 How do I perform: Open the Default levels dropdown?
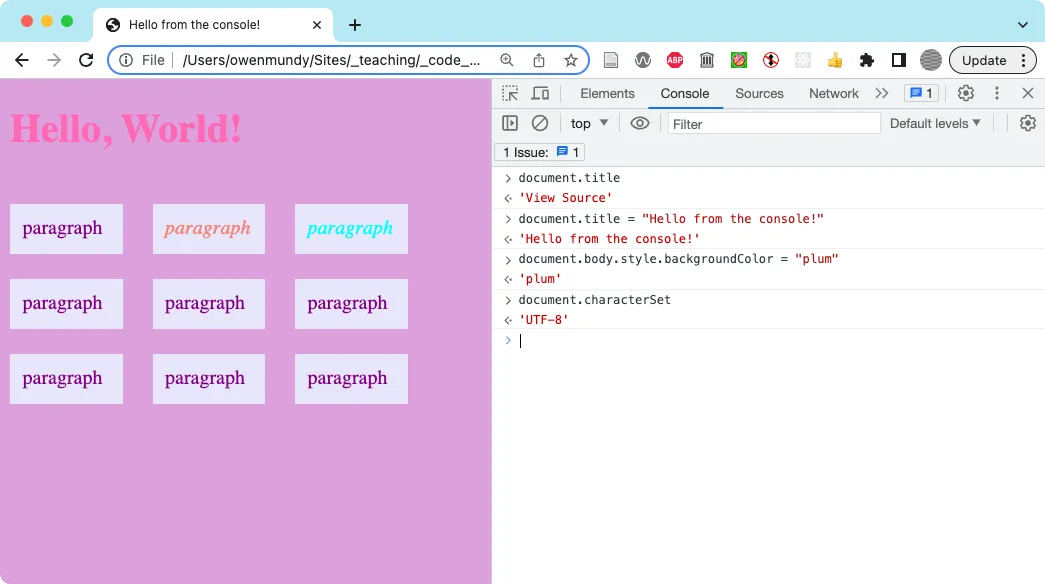pos(935,122)
